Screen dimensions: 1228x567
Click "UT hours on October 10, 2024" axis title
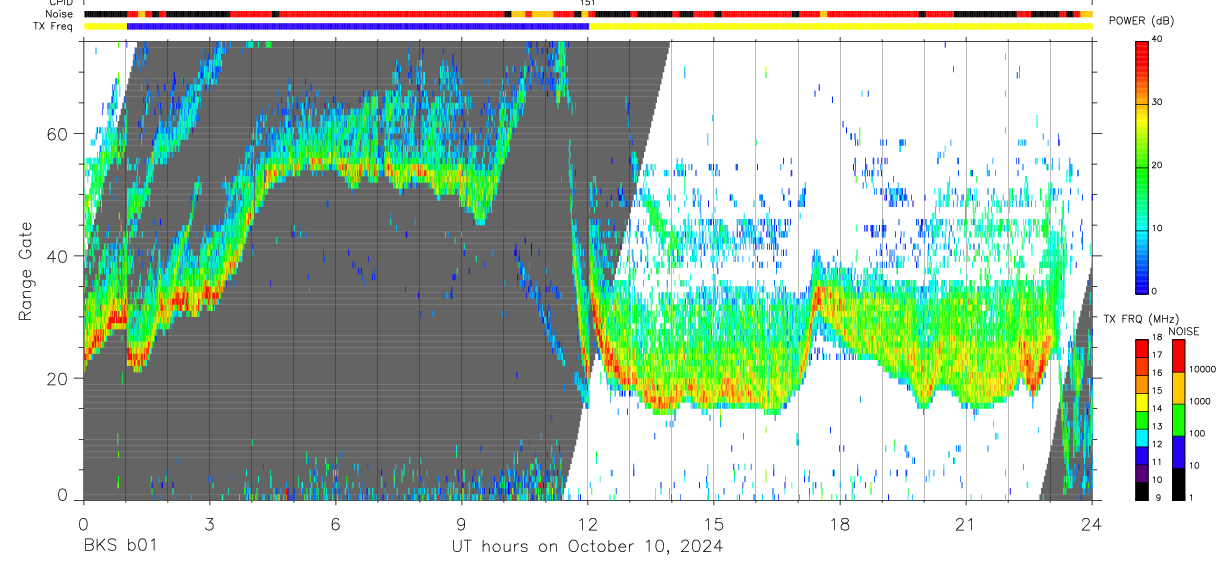pos(587,547)
